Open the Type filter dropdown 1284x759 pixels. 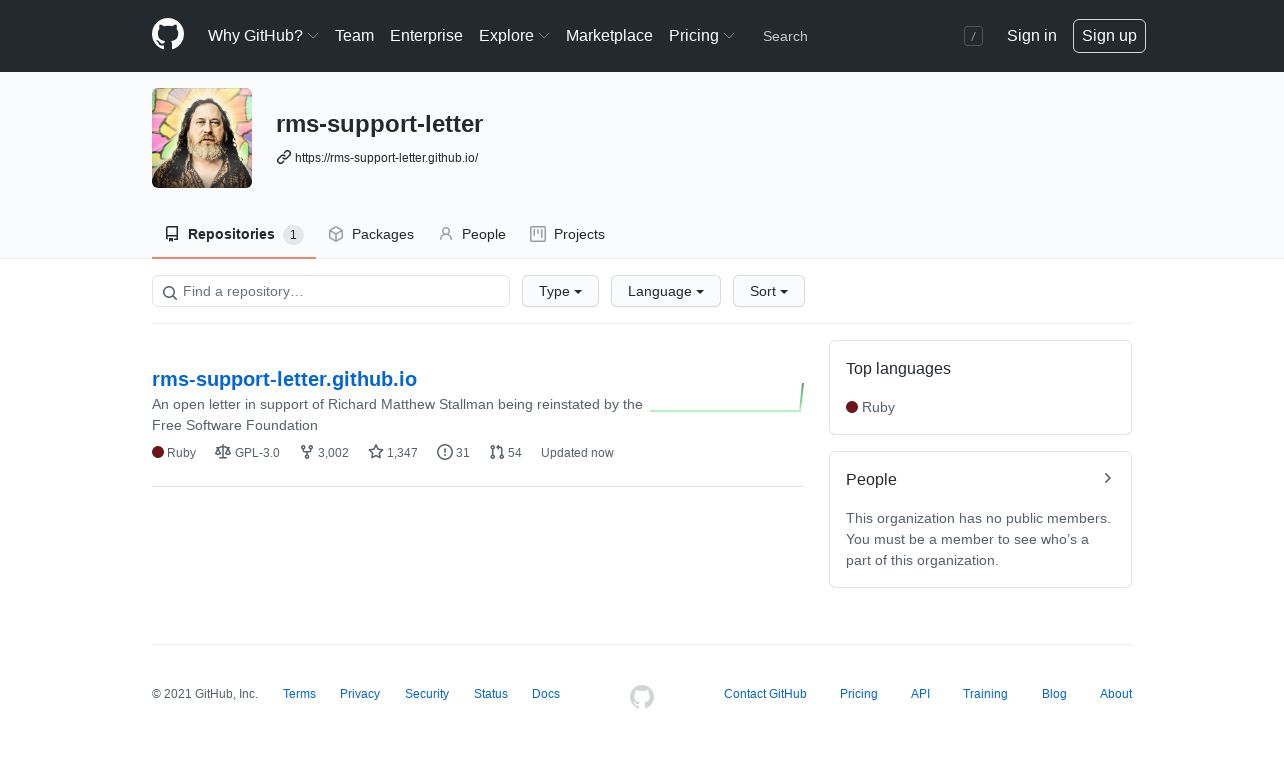point(560,291)
